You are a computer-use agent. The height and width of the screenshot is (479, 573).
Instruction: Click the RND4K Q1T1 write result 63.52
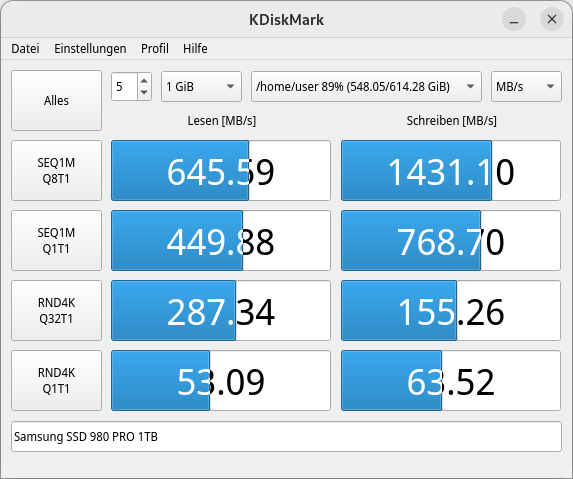tap(451, 381)
